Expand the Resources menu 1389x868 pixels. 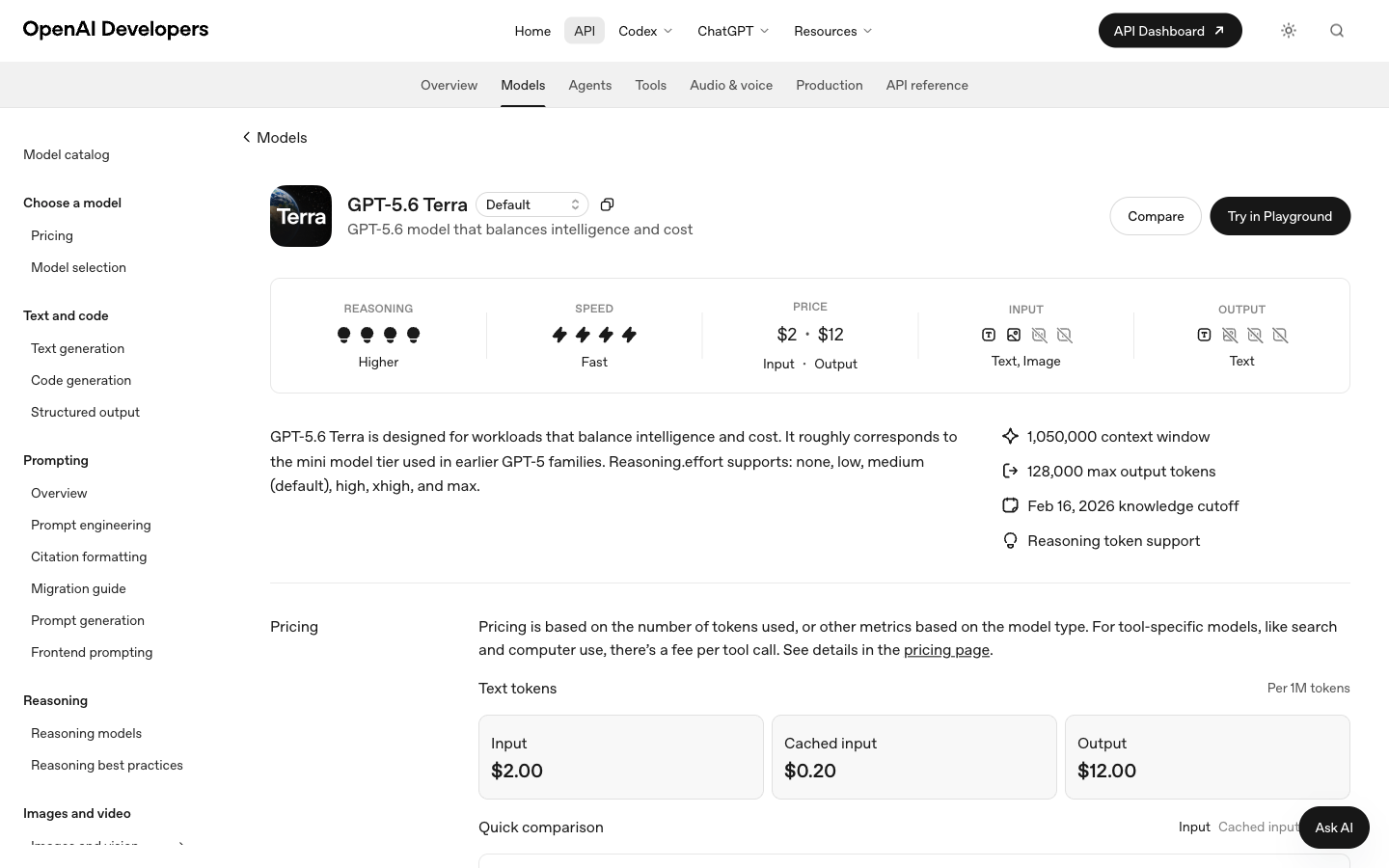pos(832,31)
